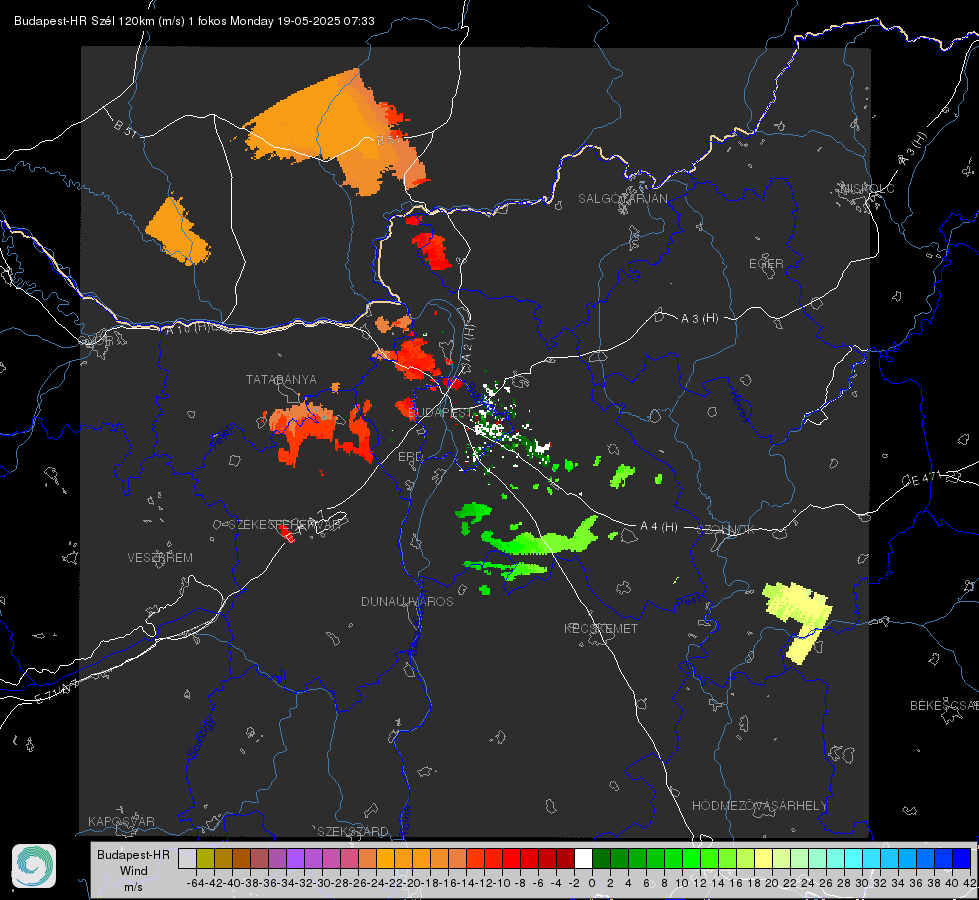The width and height of the screenshot is (979, 900).
Task: Click the SALGÓTARJÁN city label
Action: 622,199
